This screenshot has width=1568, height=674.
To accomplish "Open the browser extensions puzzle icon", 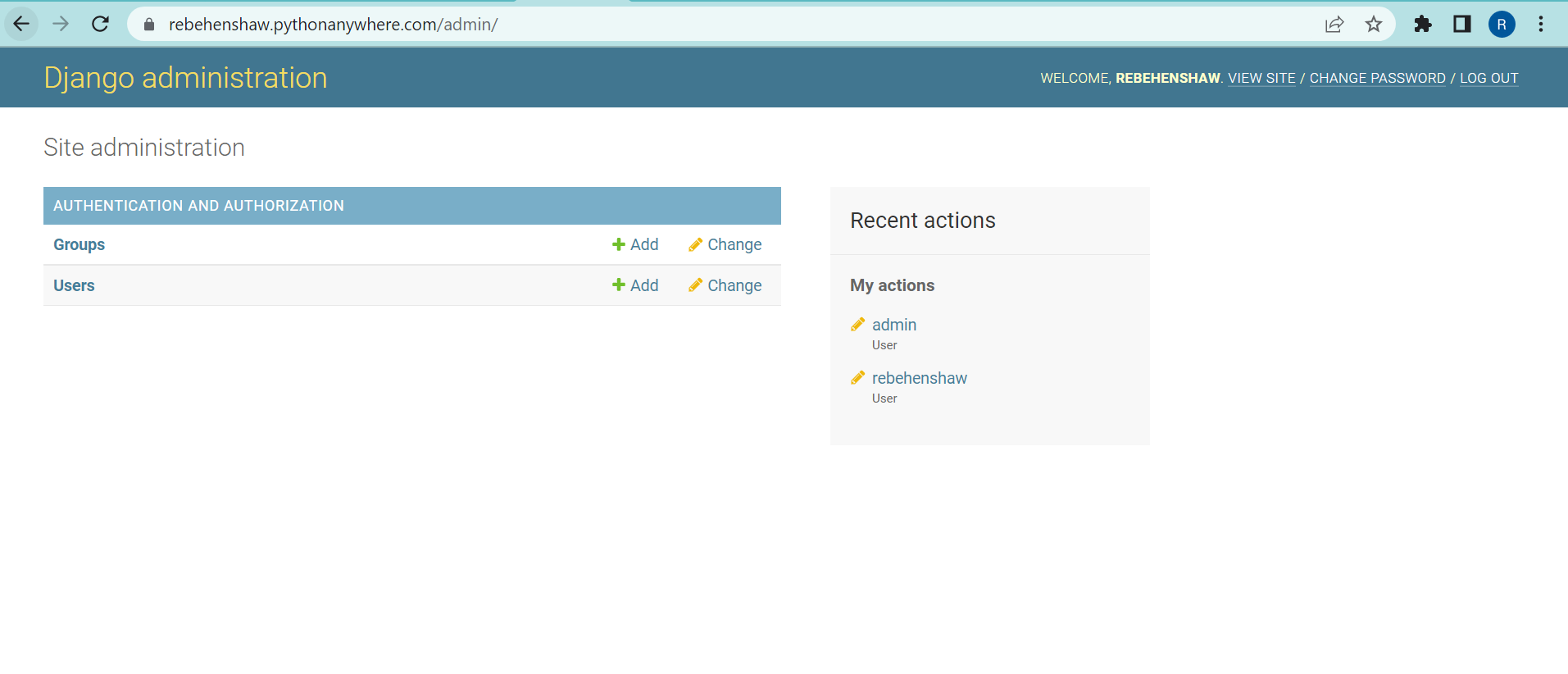I will tap(1423, 25).
